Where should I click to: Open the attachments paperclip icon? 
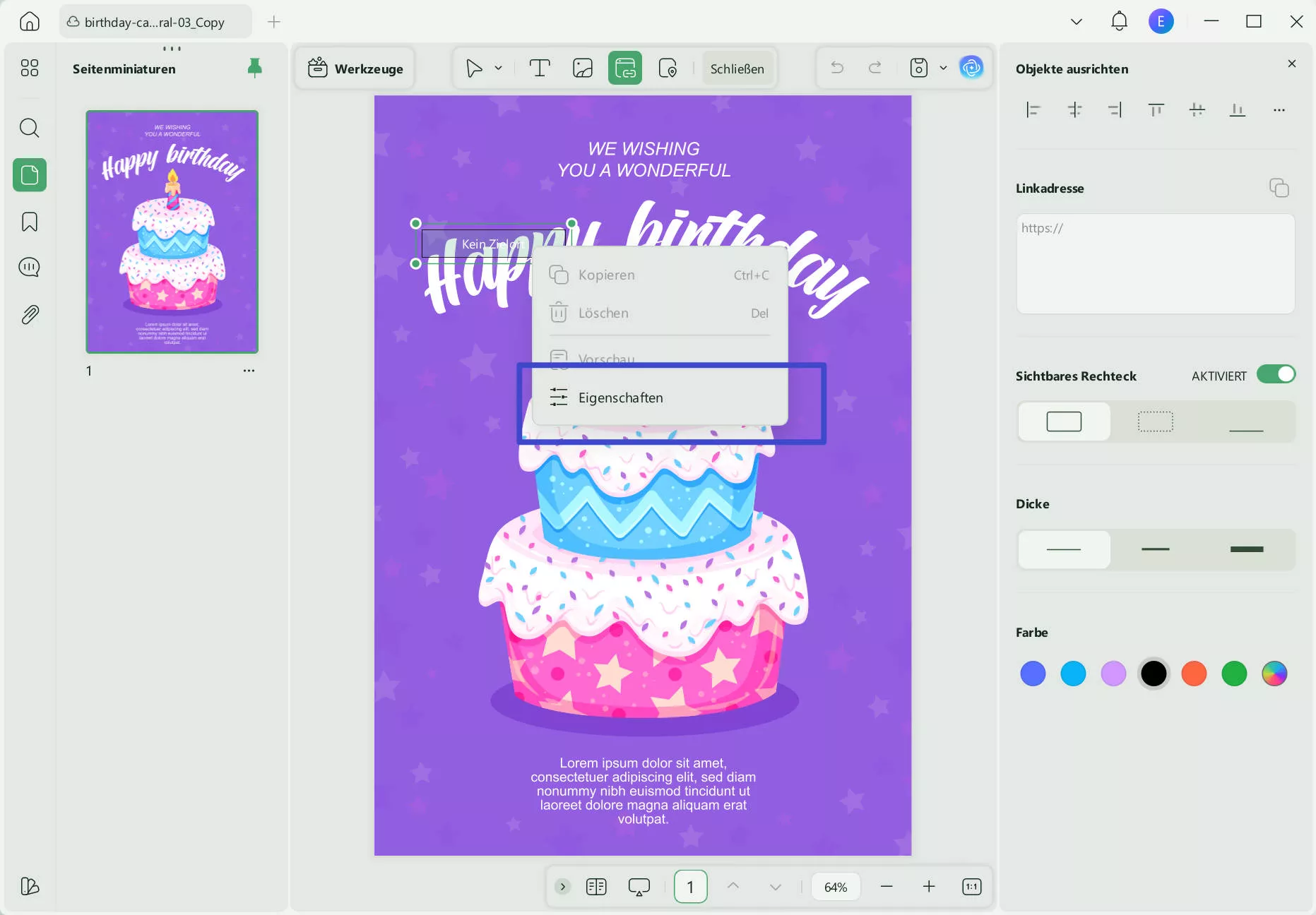tap(29, 314)
